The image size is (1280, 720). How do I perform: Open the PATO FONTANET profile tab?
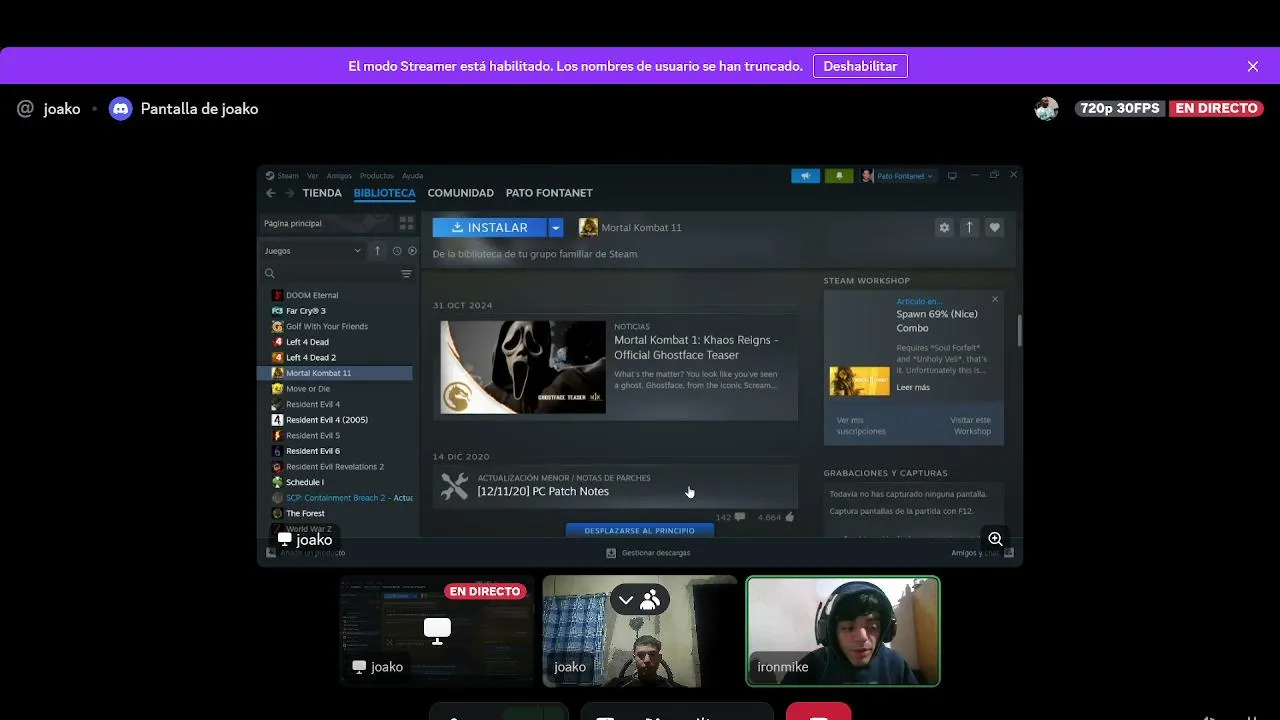coord(549,193)
